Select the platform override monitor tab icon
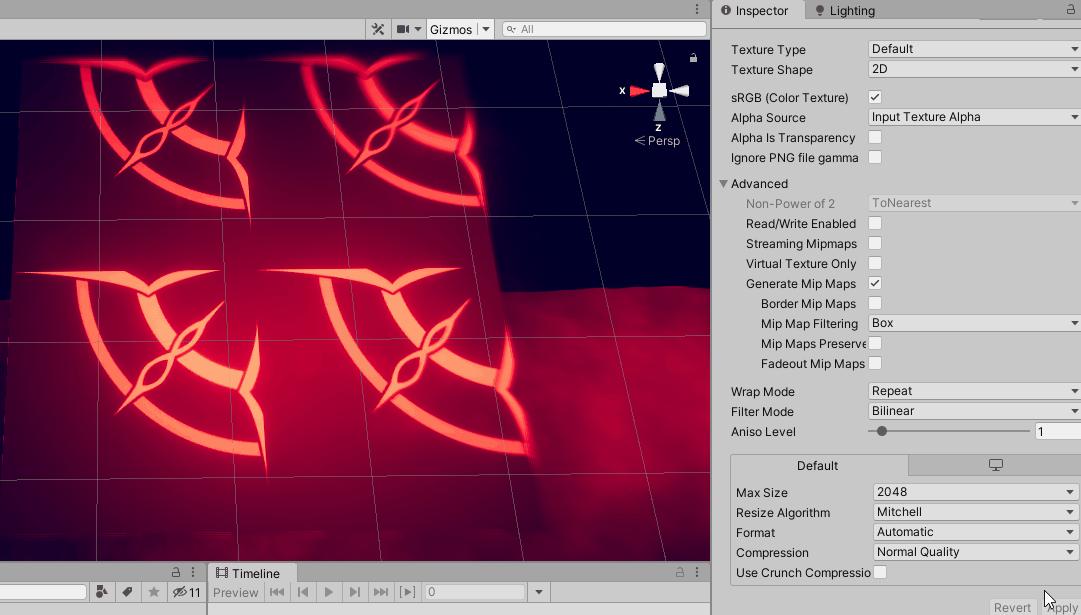 [x=994, y=465]
